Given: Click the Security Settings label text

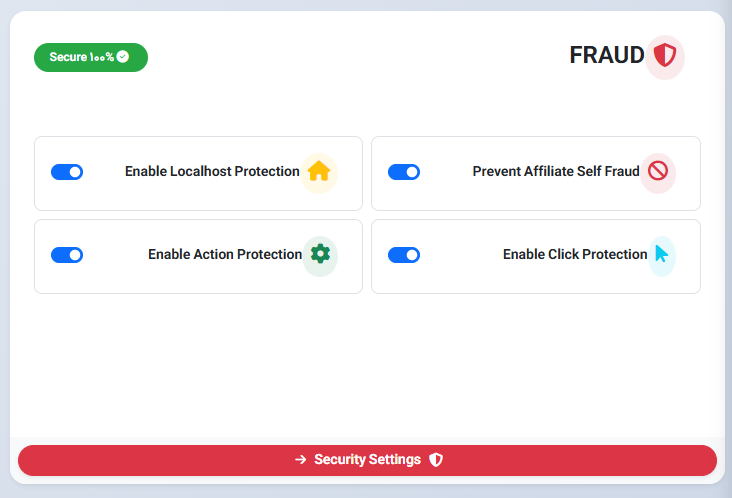Looking at the screenshot, I should (367, 460).
